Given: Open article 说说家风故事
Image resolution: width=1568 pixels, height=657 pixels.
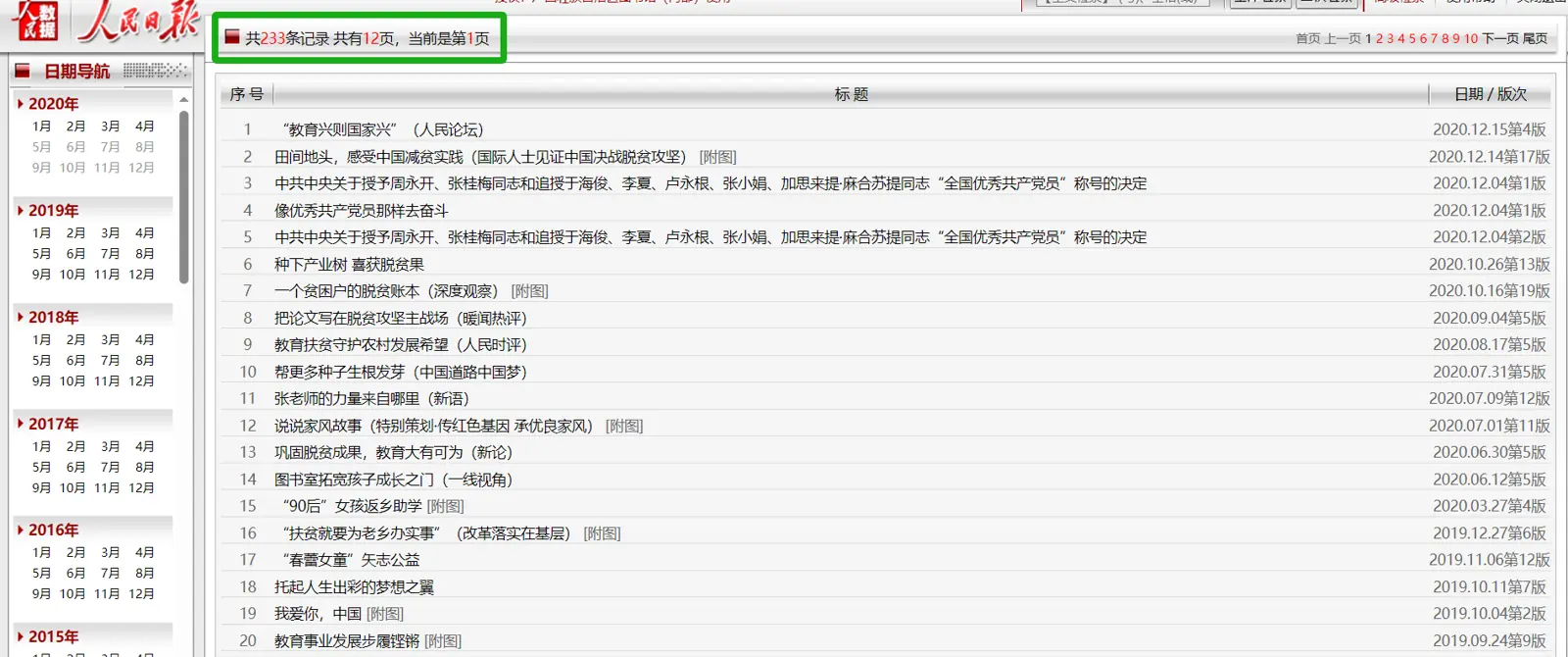Looking at the screenshot, I should [x=433, y=427].
